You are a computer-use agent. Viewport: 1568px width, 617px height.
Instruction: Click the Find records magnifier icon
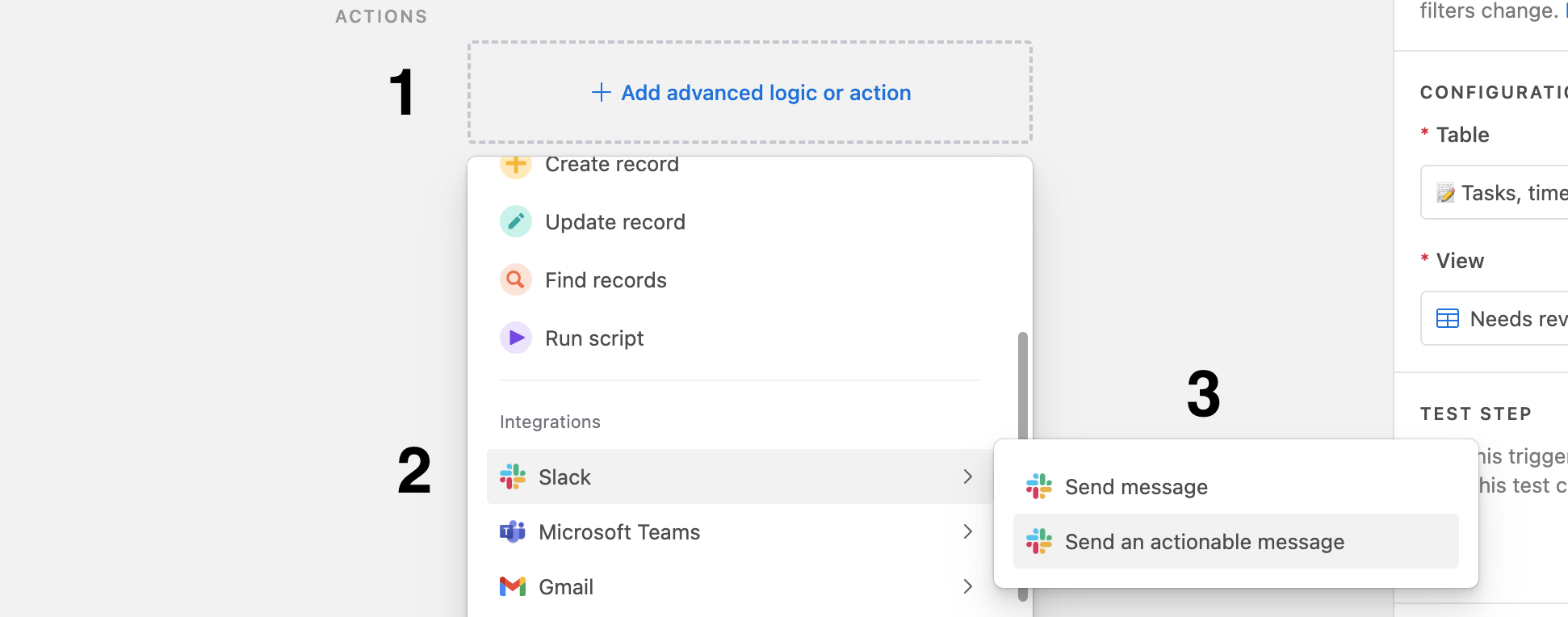(515, 279)
